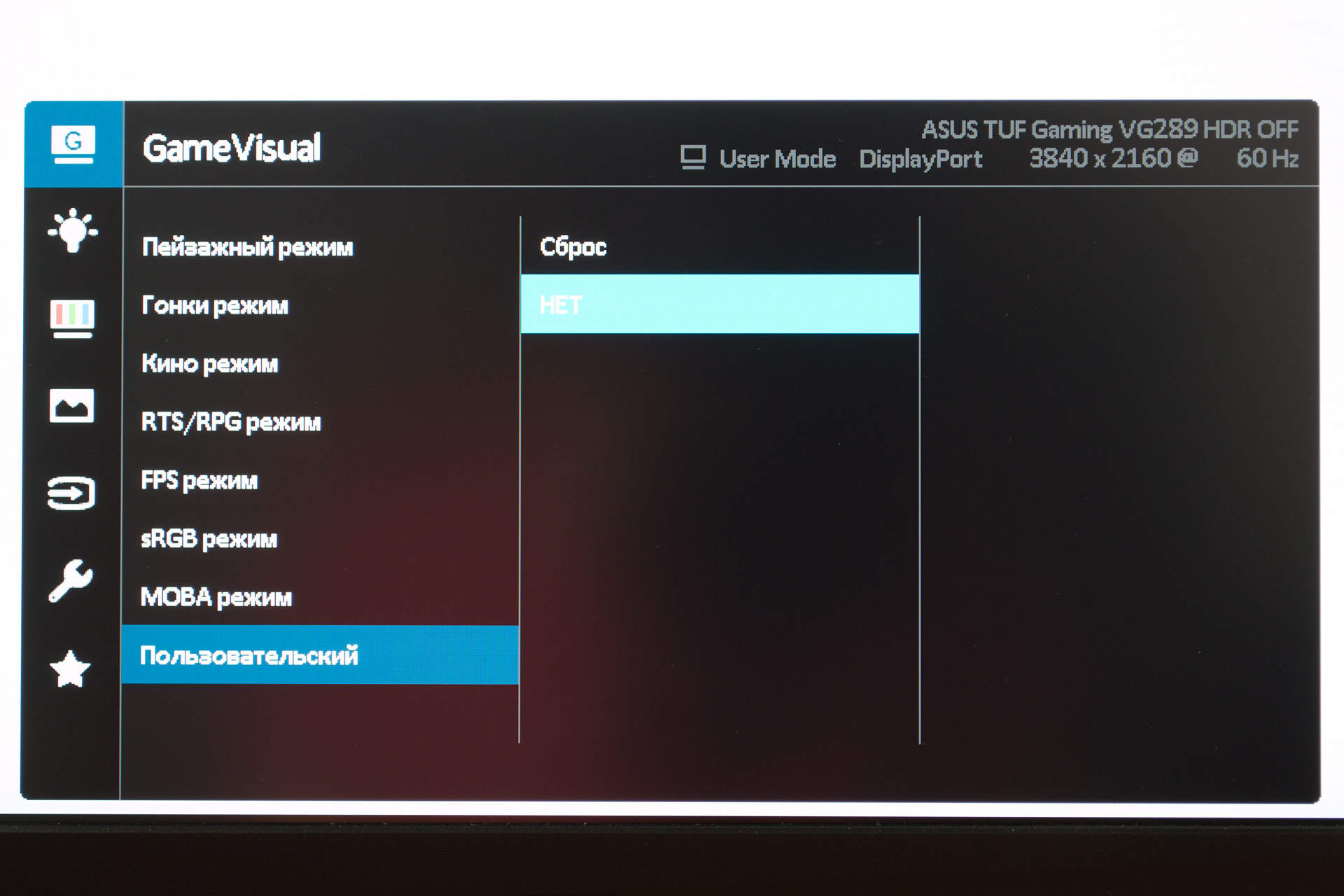The width and height of the screenshot is (1344, 896).
Task: Open the Input Select arrow icon
Action: click(x=71, y=493)
